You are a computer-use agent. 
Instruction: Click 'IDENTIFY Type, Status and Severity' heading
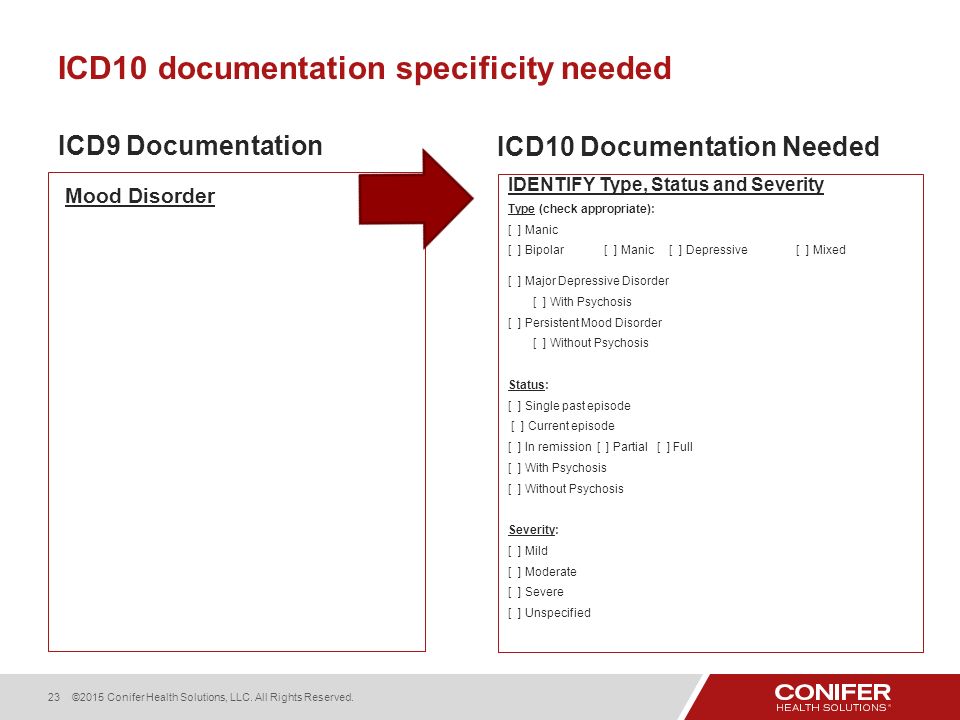(x=666, y=184)
